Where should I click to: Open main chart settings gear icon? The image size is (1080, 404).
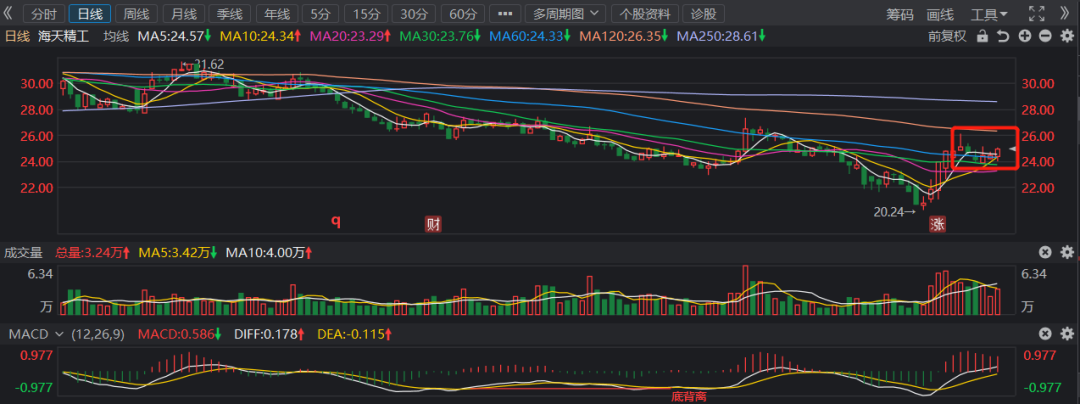1066,36
